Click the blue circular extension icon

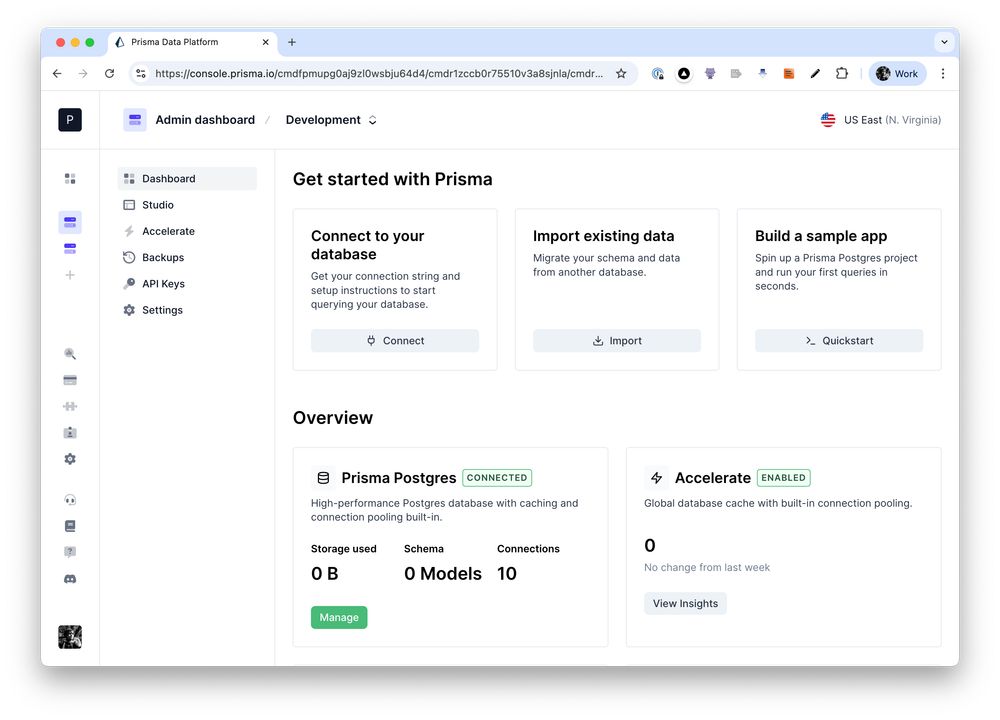[658, 73]
